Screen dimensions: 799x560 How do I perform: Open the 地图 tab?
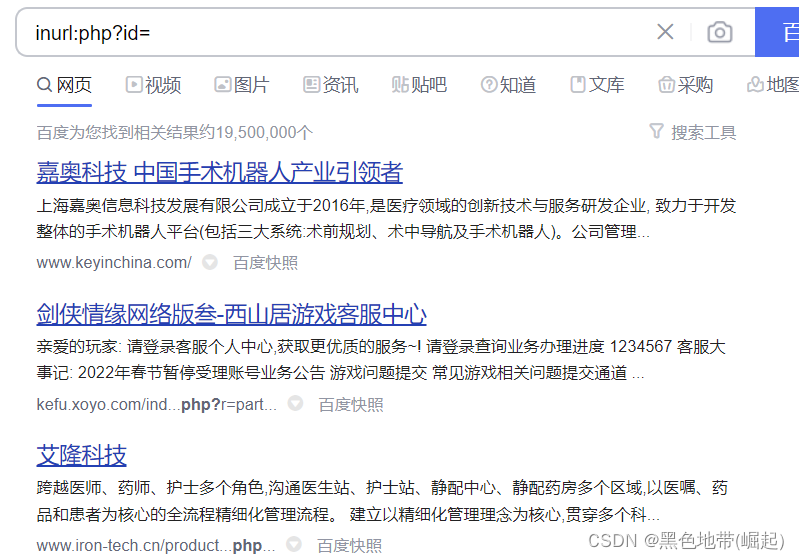click(x=773, y=85)
